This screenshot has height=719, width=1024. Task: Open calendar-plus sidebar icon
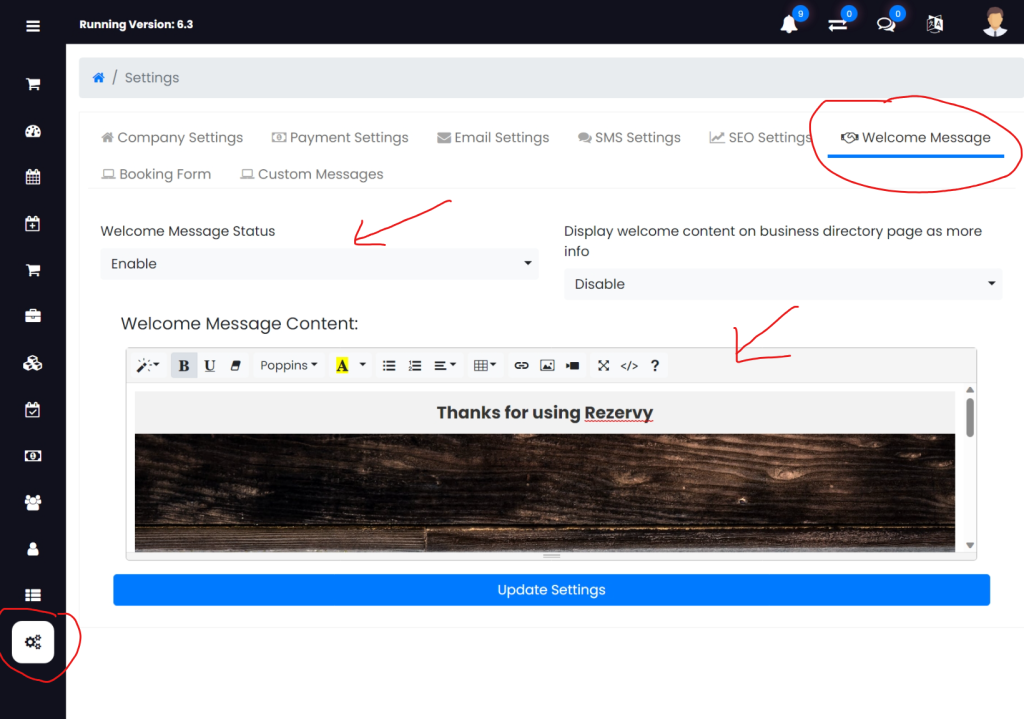coord(33,223)
